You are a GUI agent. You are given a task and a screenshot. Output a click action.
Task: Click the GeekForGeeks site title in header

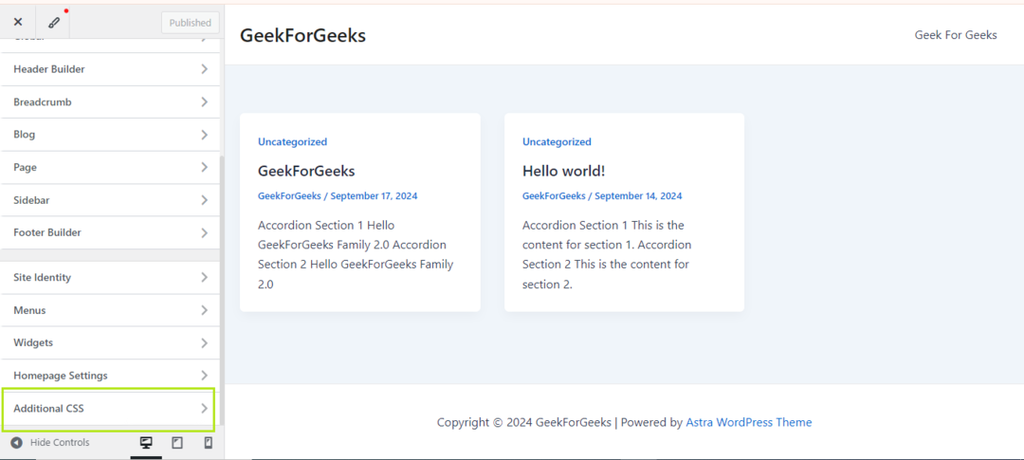(303, 35)
